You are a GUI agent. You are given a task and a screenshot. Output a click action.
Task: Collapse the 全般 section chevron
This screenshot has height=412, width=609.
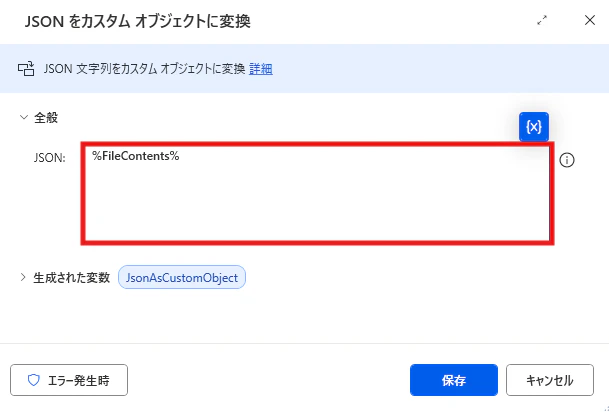[24, 117]
